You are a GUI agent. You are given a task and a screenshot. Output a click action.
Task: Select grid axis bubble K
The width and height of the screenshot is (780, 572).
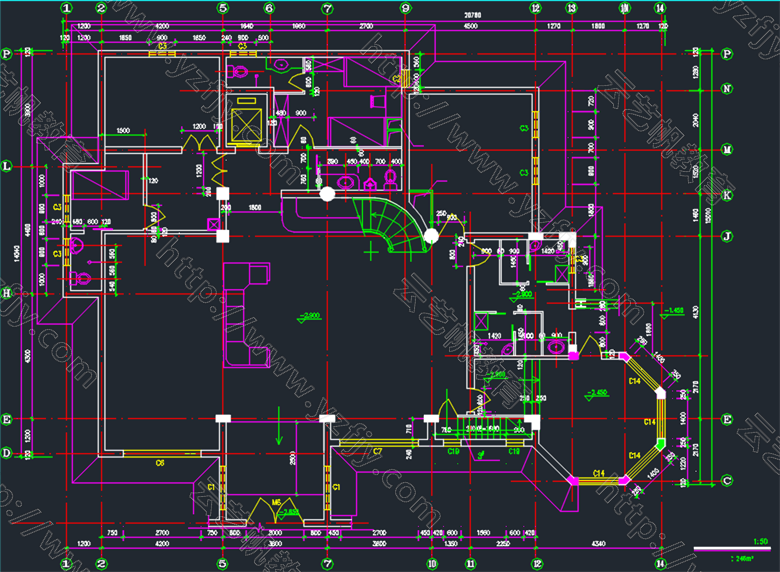click(727, 195)
